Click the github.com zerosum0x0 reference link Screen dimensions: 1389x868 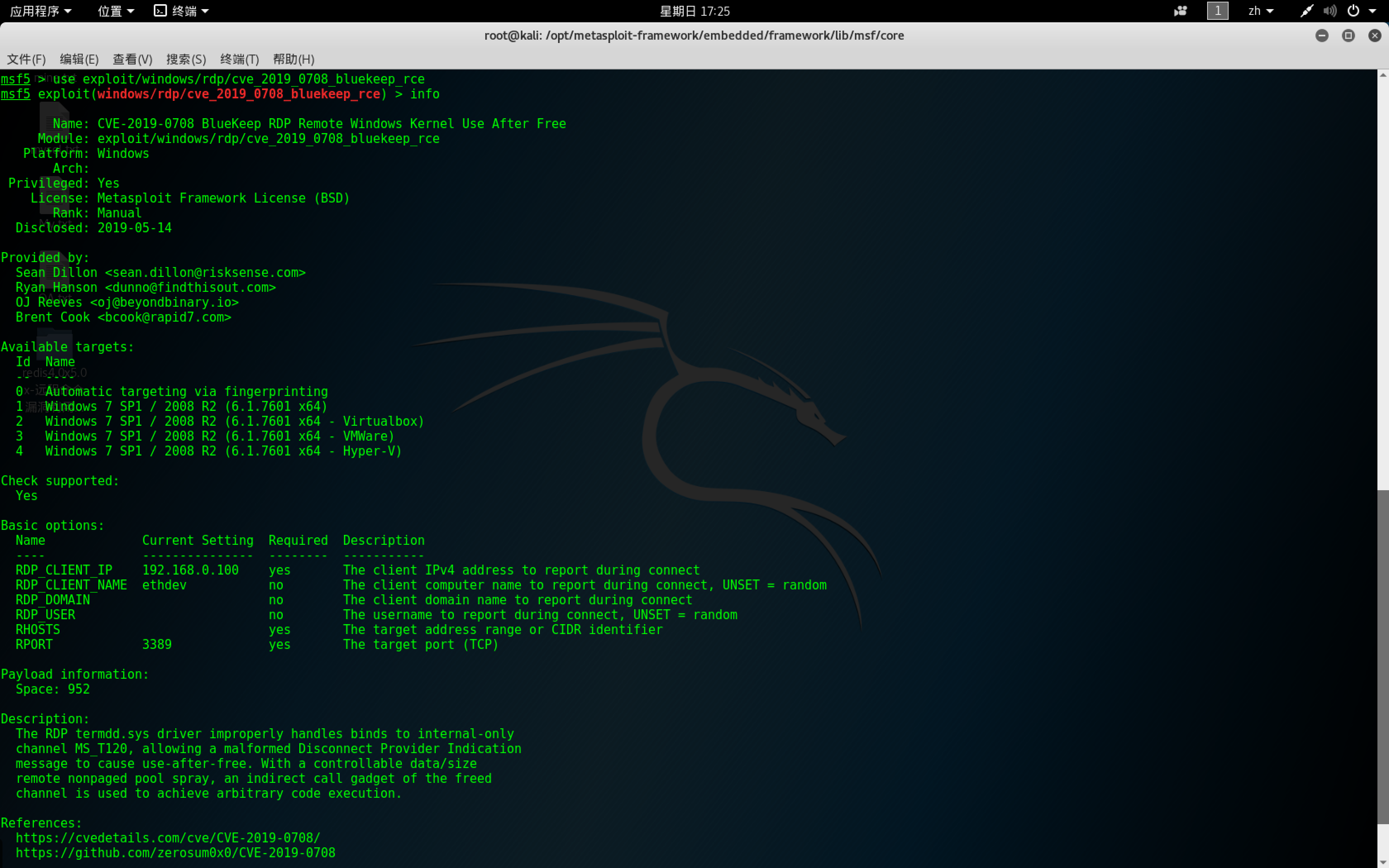coord(175,852)
